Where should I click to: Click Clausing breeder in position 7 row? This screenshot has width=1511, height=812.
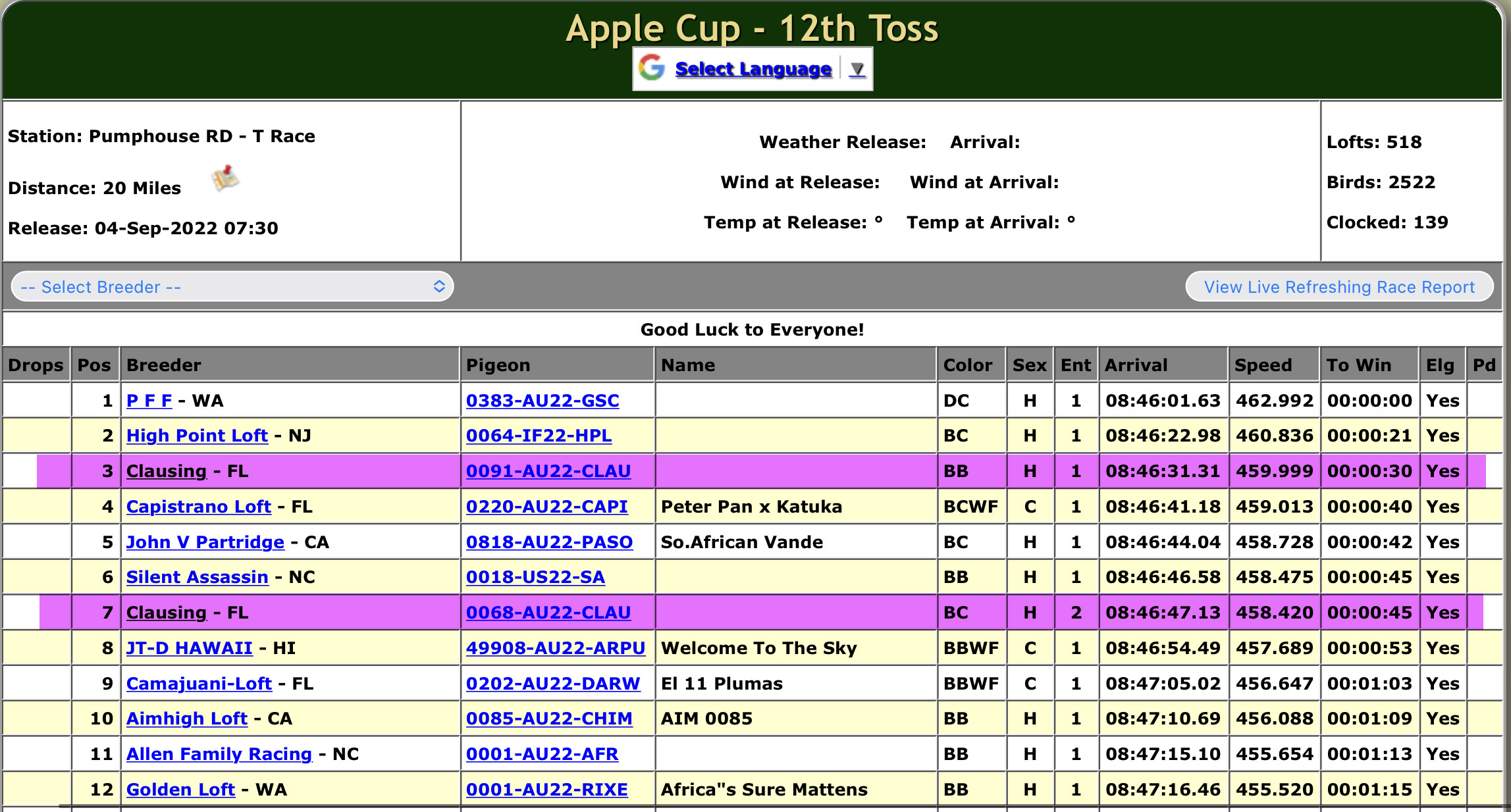(x=166, y=613)
